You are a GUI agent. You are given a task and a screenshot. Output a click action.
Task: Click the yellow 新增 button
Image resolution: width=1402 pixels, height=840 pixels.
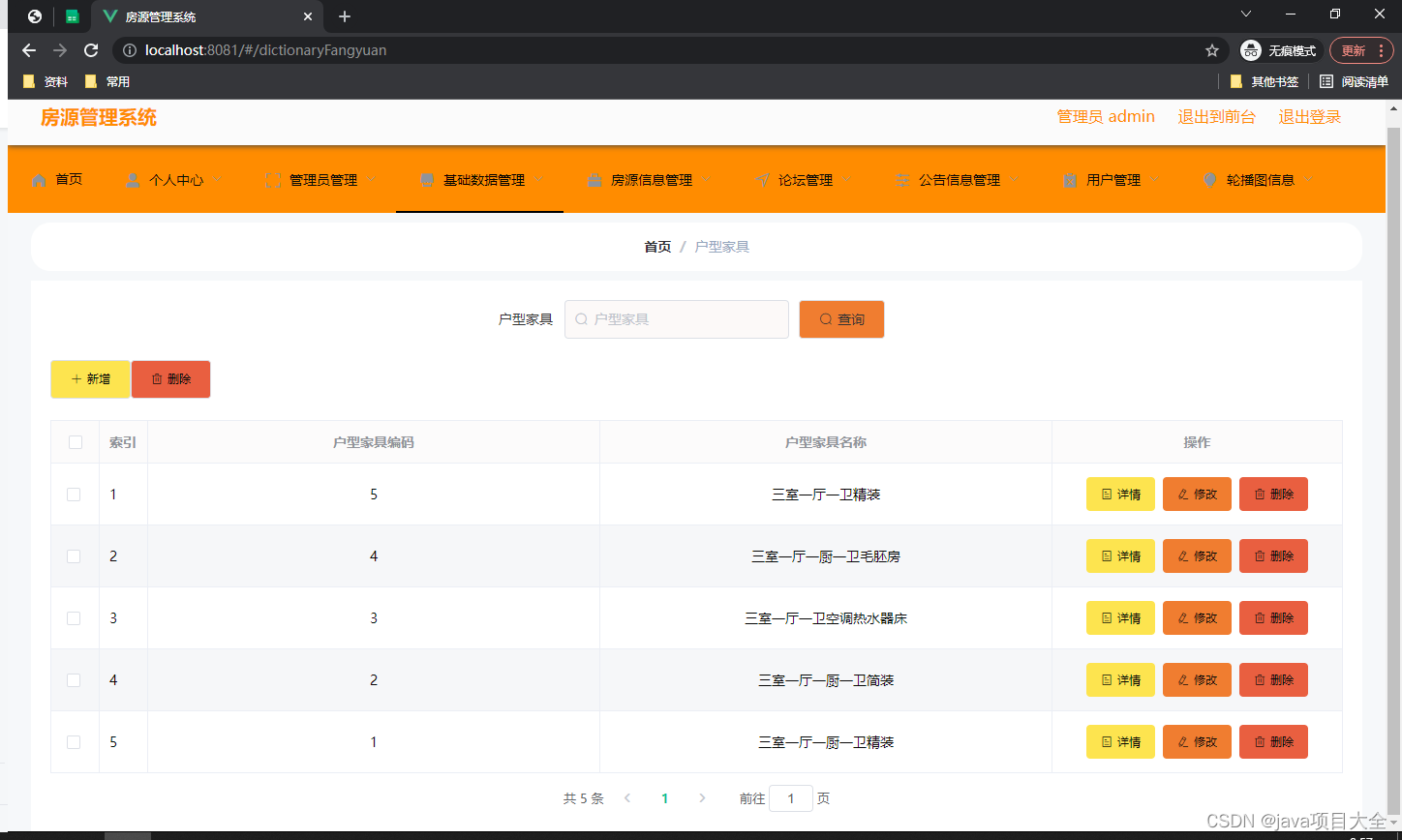pyautogui.click(x=90, y=379)
